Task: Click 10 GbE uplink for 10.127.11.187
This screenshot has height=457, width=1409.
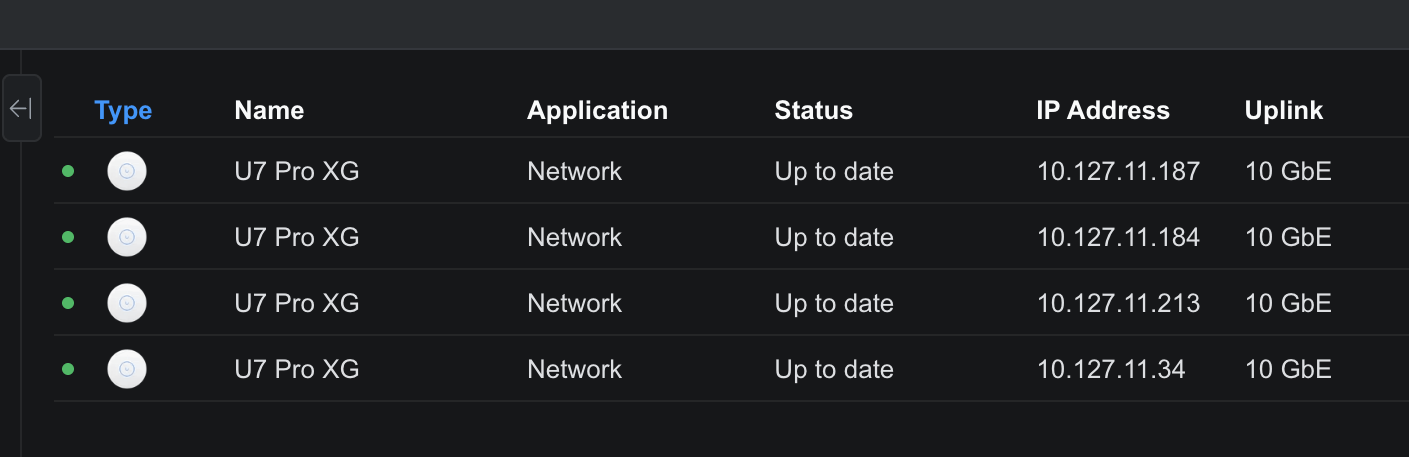Action: pos(1288,171)
